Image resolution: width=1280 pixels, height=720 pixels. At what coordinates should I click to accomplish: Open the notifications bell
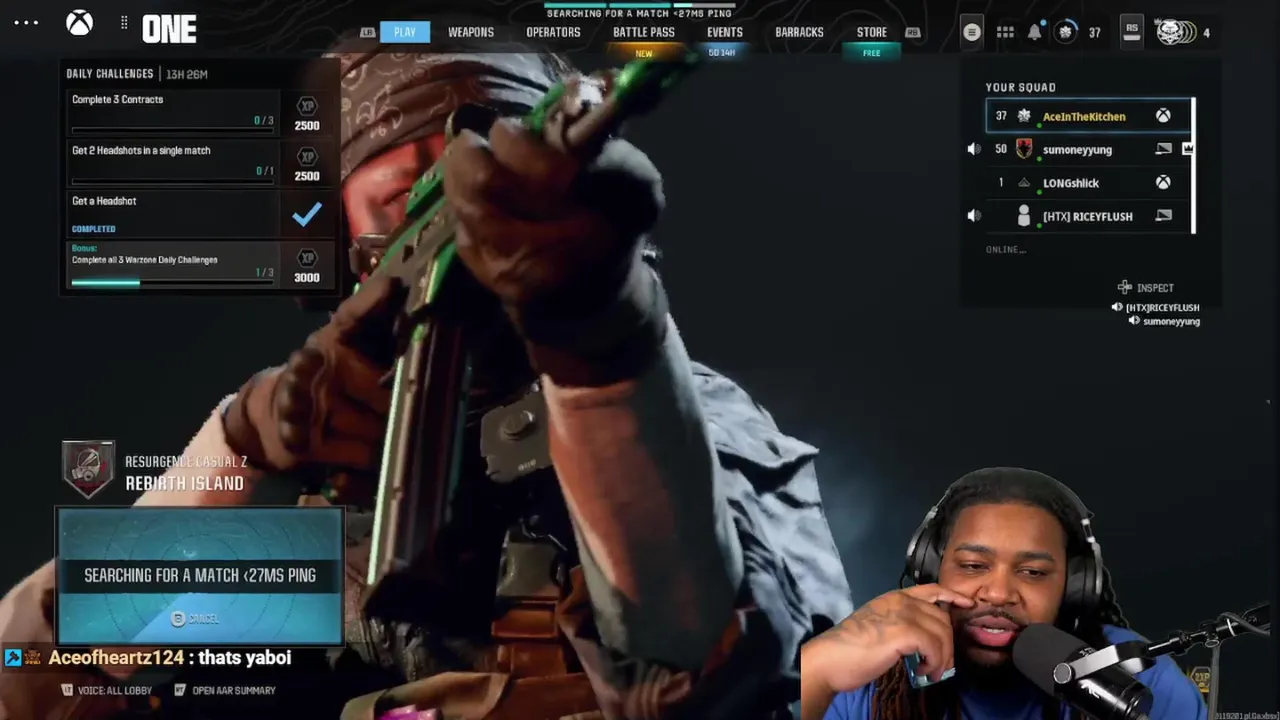(1034, 32)
